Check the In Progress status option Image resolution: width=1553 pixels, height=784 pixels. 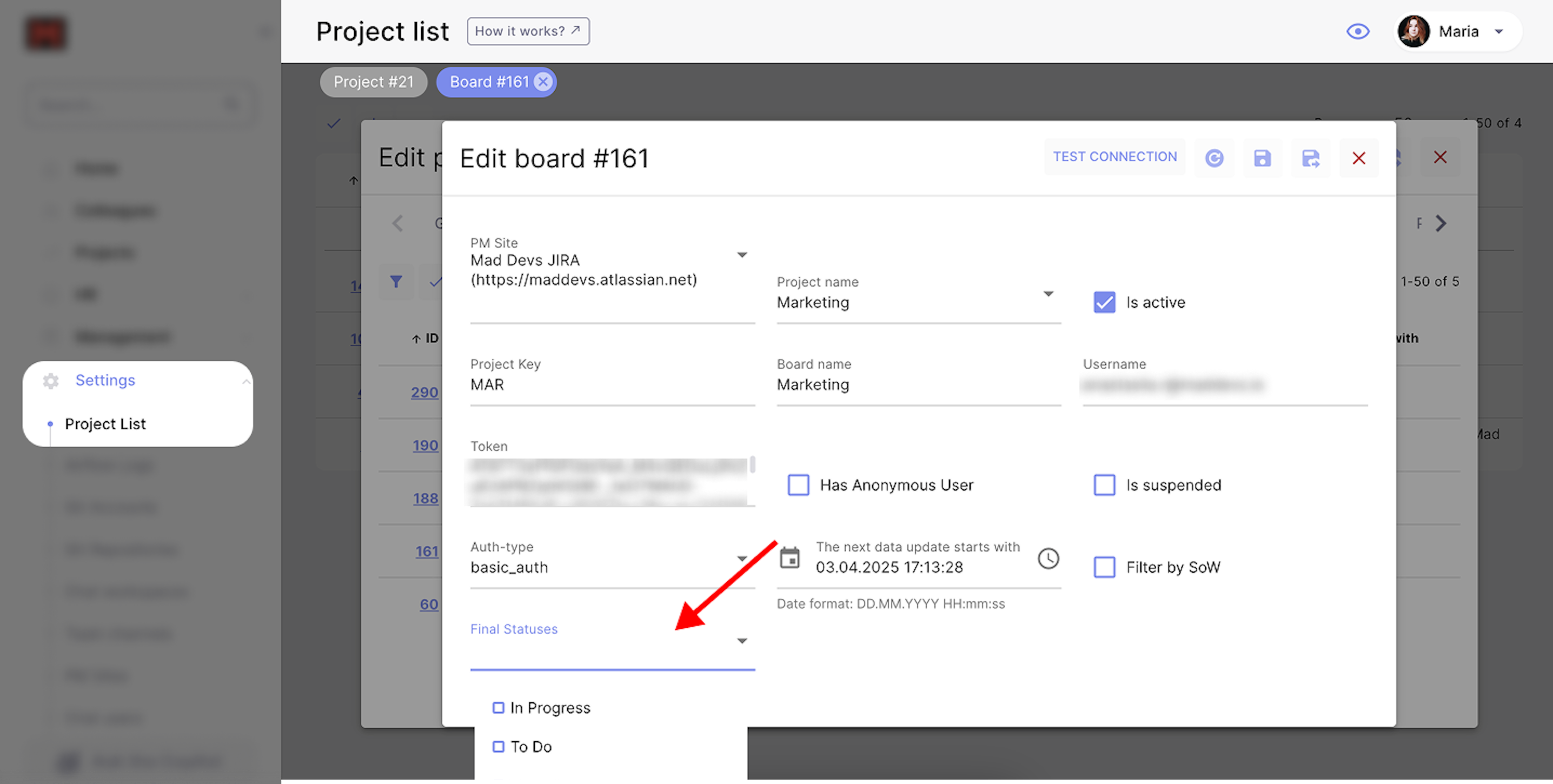[498, 707]
